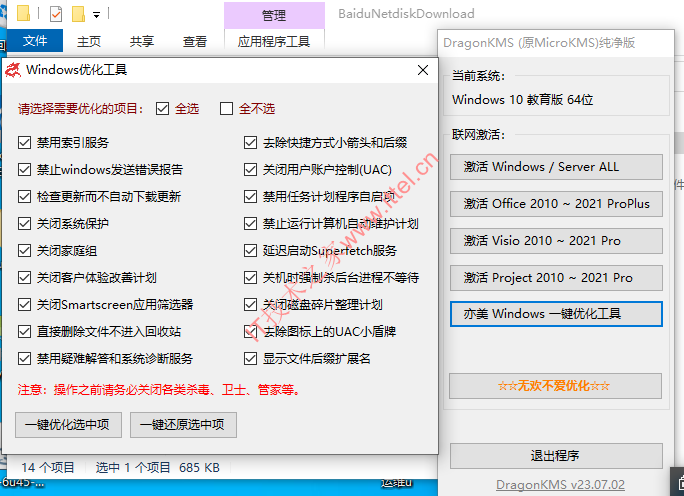Toggle 去除快捷方式小箭头和后缀 checkbox
This screenshot has height=496, width=684.
click(250, 143)
